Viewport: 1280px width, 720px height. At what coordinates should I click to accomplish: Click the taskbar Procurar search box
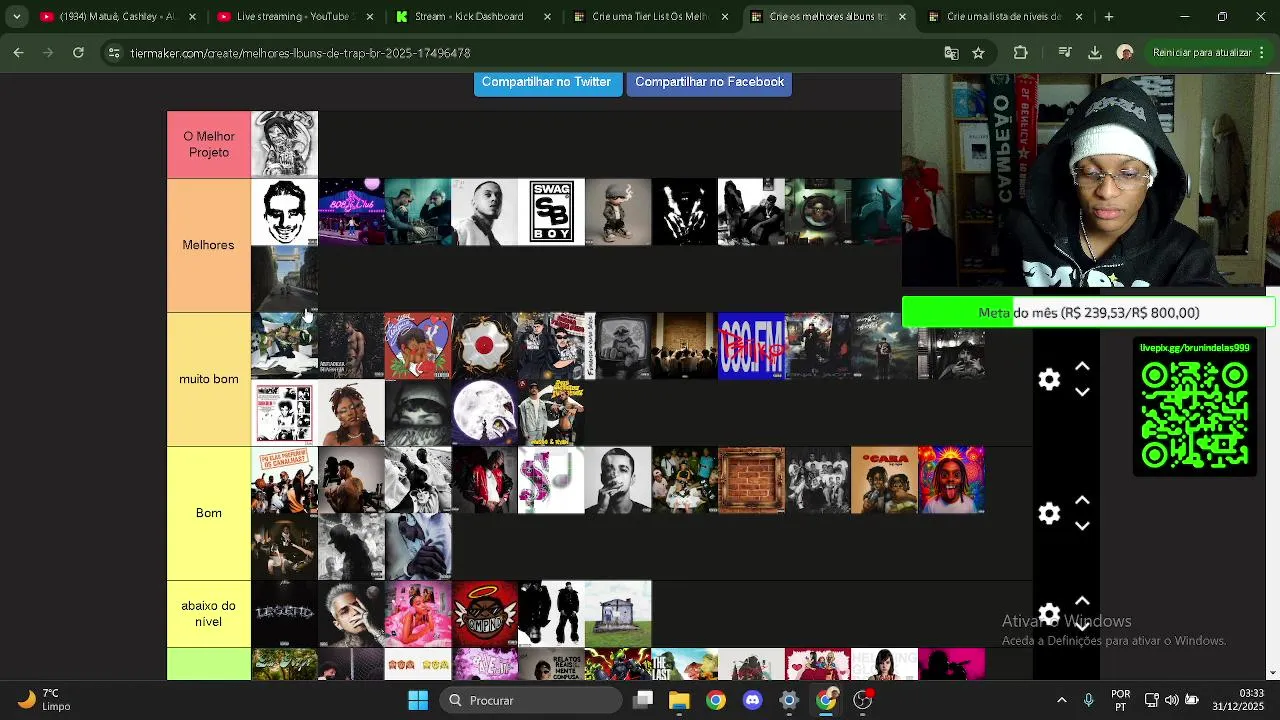[531, 700]
